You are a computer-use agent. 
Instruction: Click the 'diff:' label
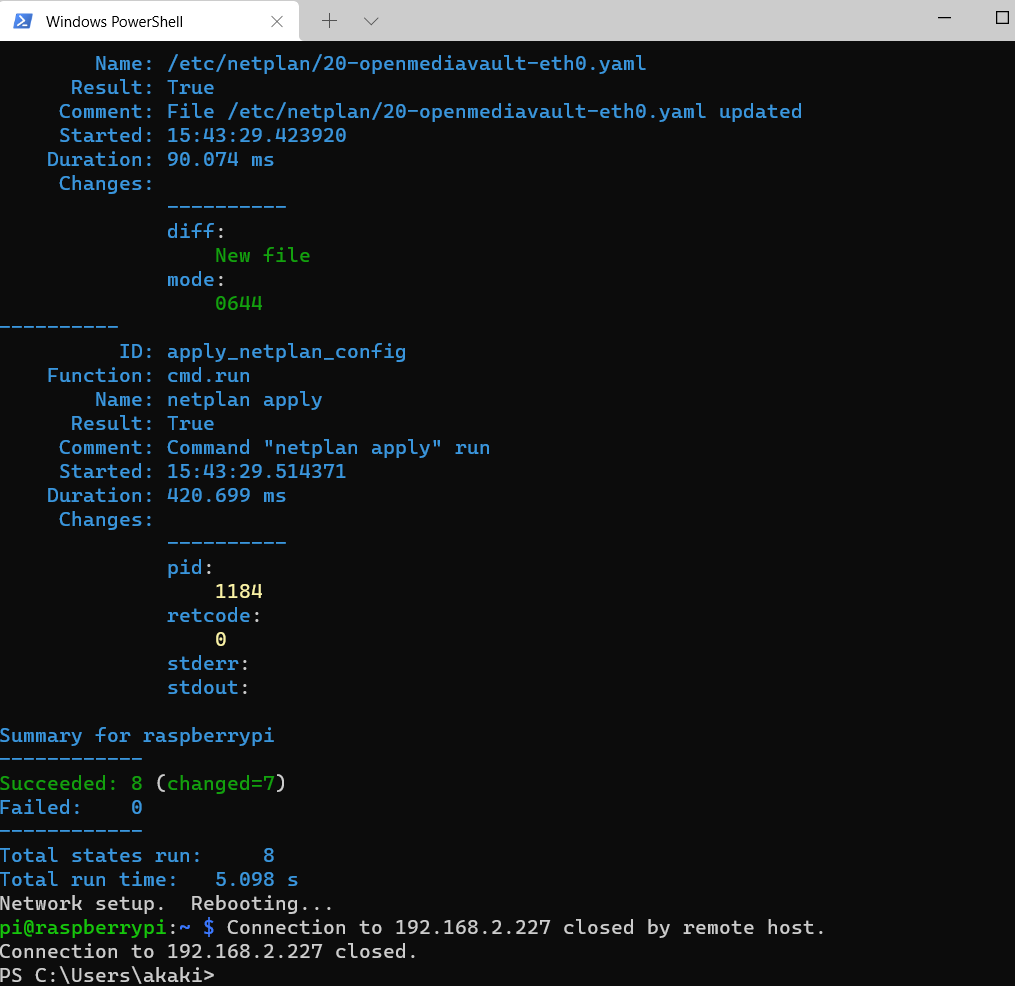195,231
